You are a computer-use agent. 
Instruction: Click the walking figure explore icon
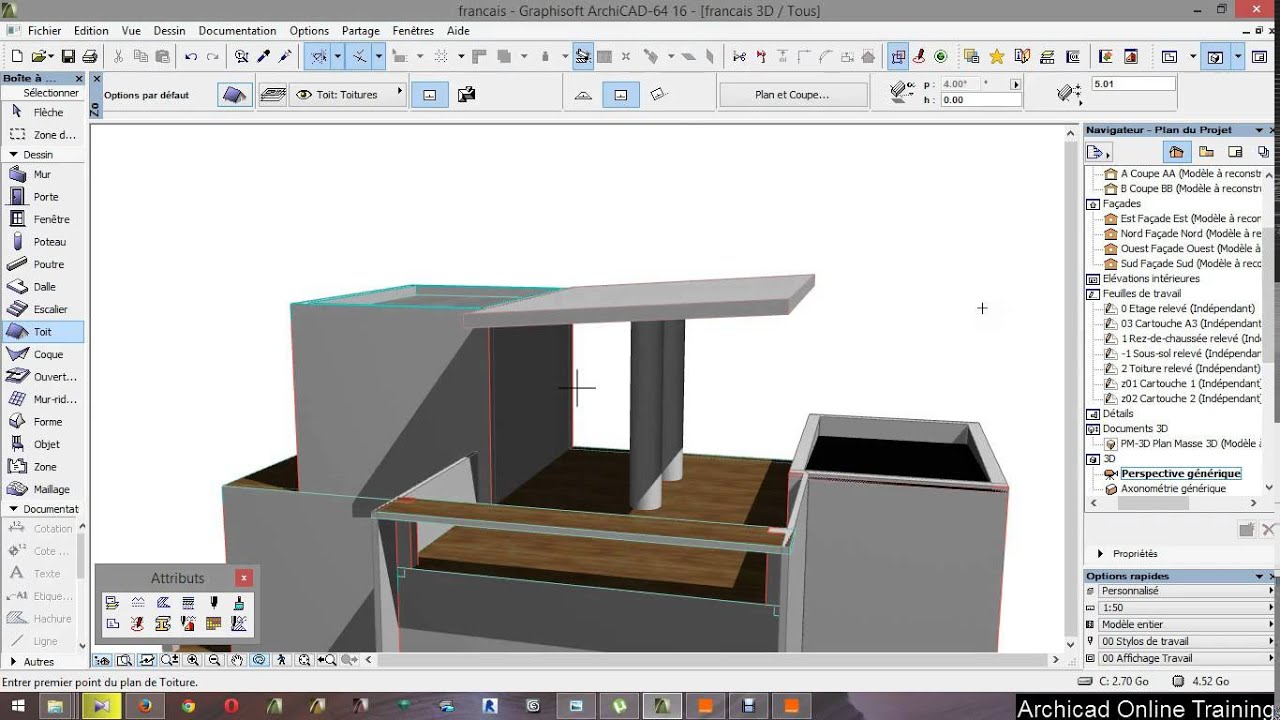pos(282,660)
